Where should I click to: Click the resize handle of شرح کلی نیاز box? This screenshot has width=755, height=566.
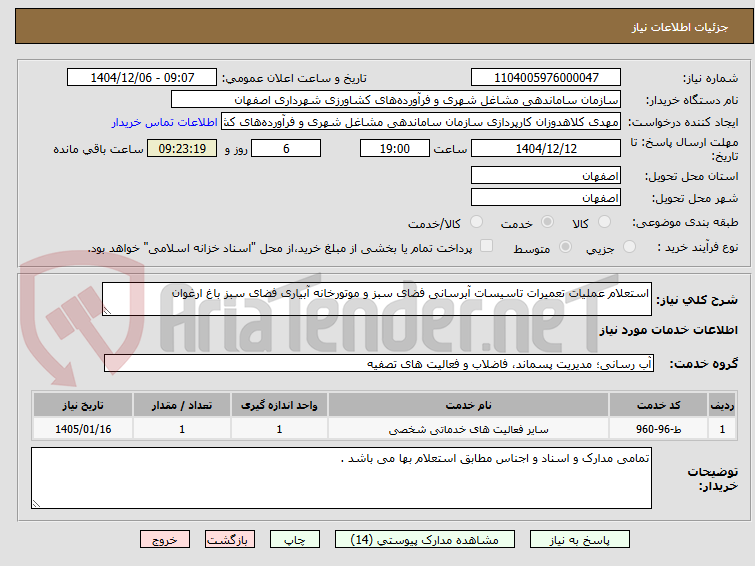107,311
